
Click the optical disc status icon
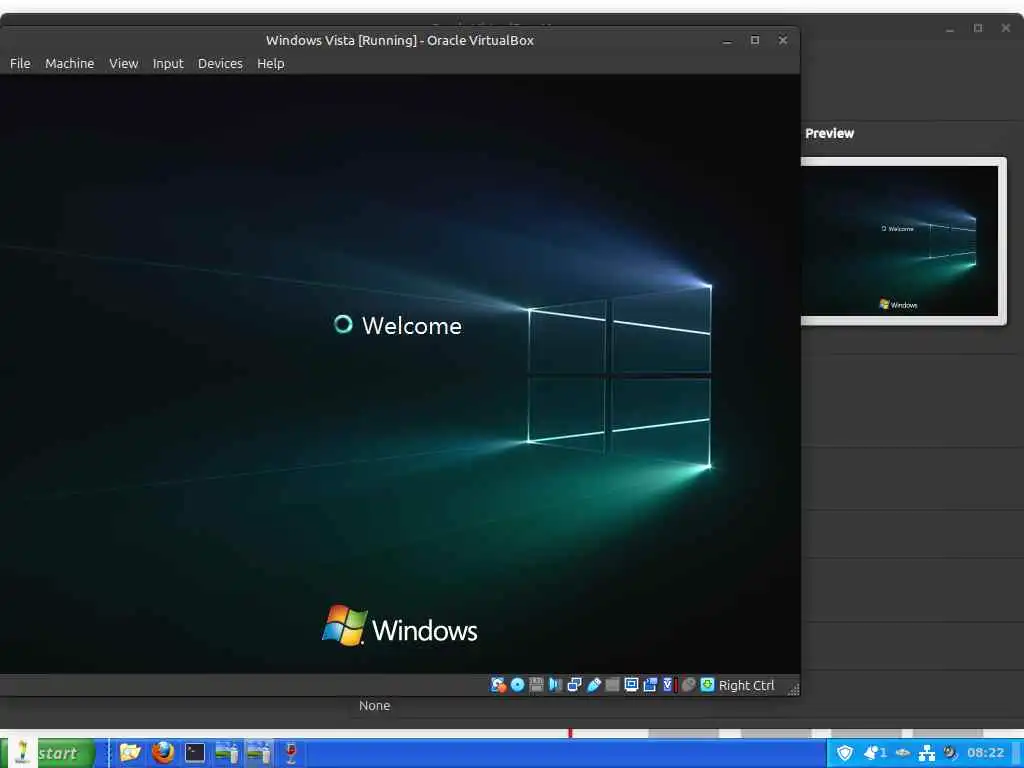(x=517, y=684)
